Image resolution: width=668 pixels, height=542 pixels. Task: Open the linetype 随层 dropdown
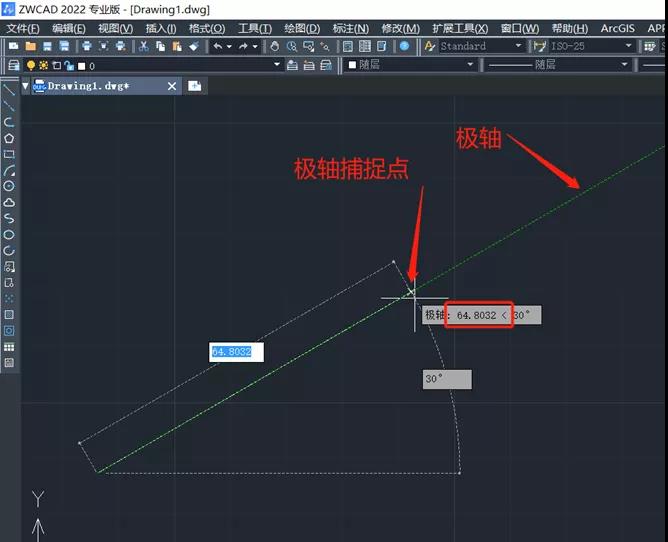[624, 64]
